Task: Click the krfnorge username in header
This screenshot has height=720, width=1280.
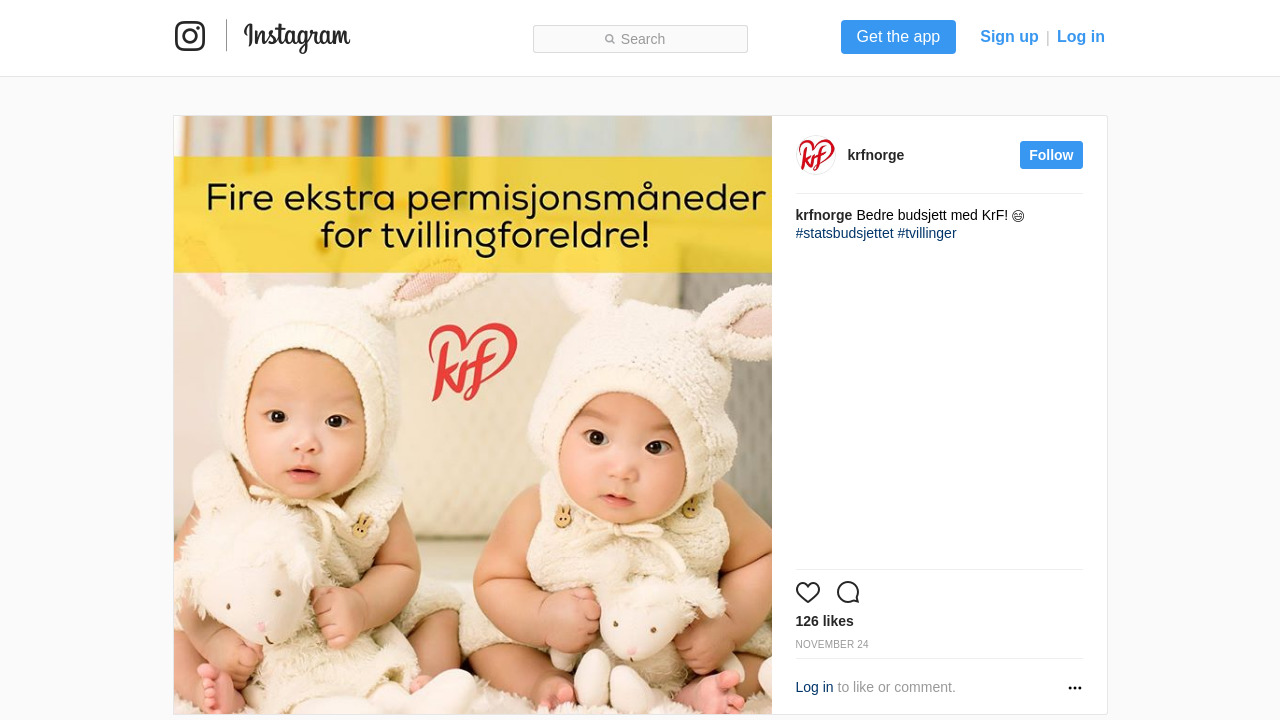Action: [876, 155]
